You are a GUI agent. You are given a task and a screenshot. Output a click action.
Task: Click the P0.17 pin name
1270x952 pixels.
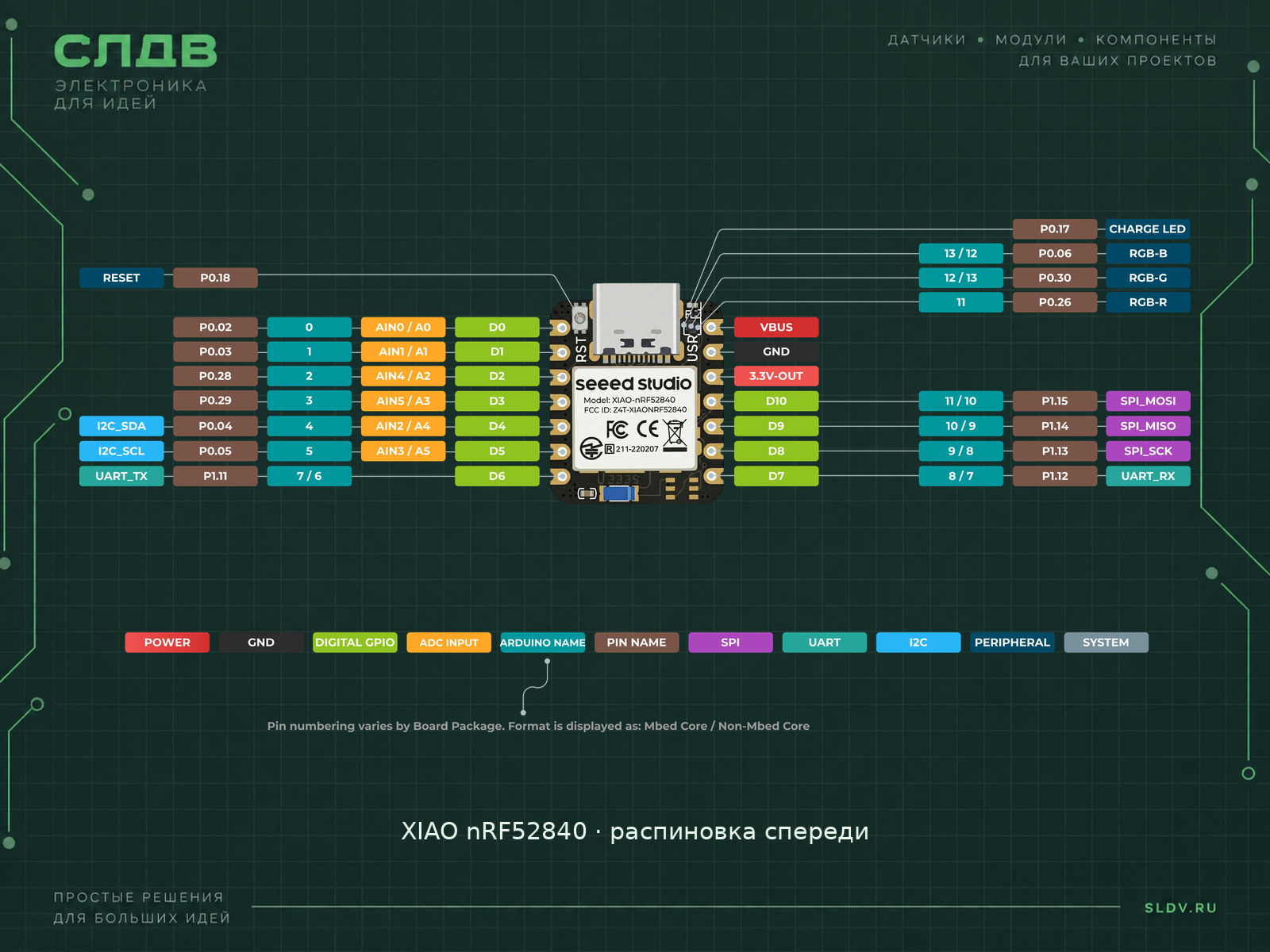click(1055, 229)
